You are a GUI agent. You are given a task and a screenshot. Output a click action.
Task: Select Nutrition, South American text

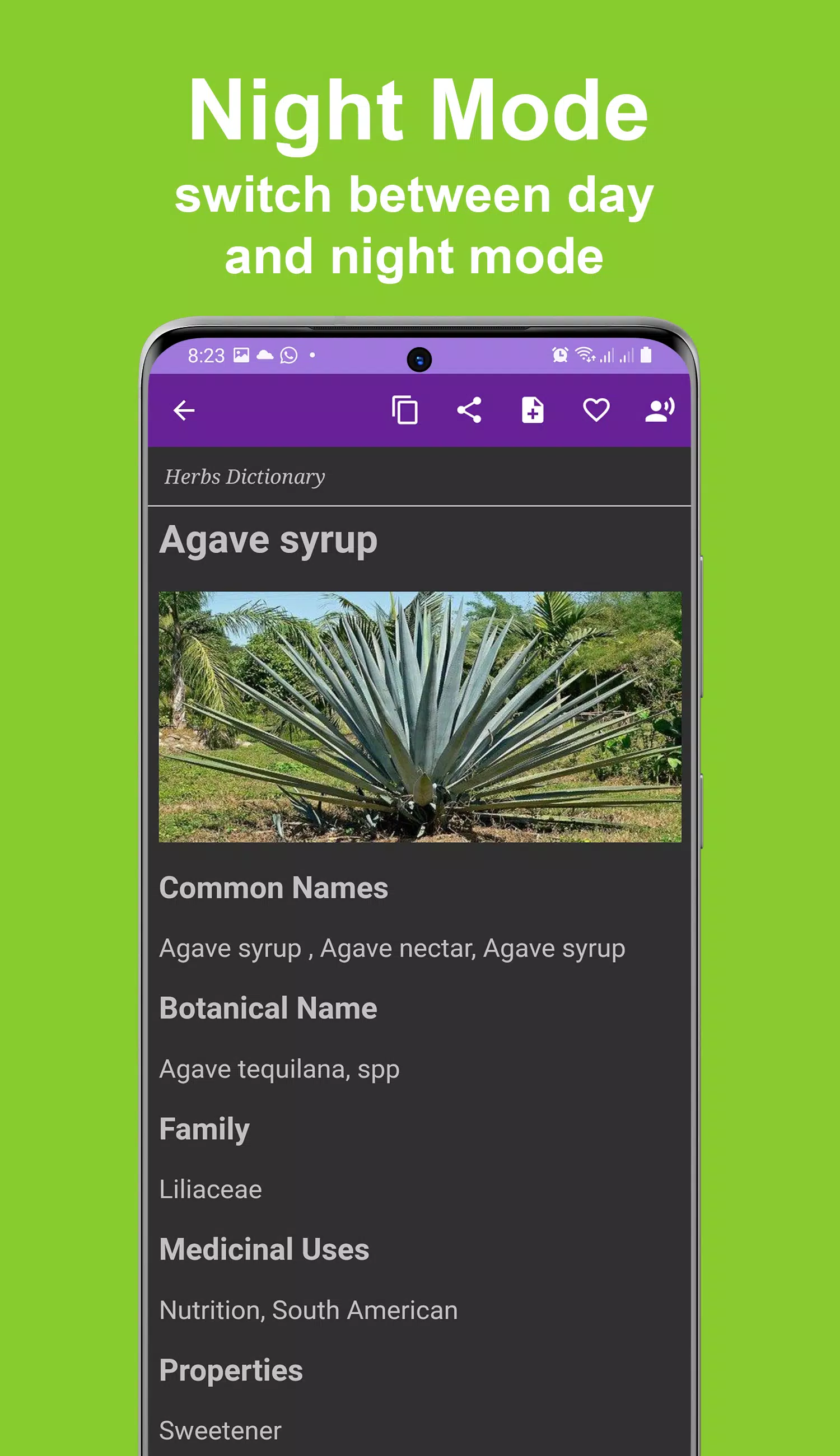click(x=309, y=1310)
